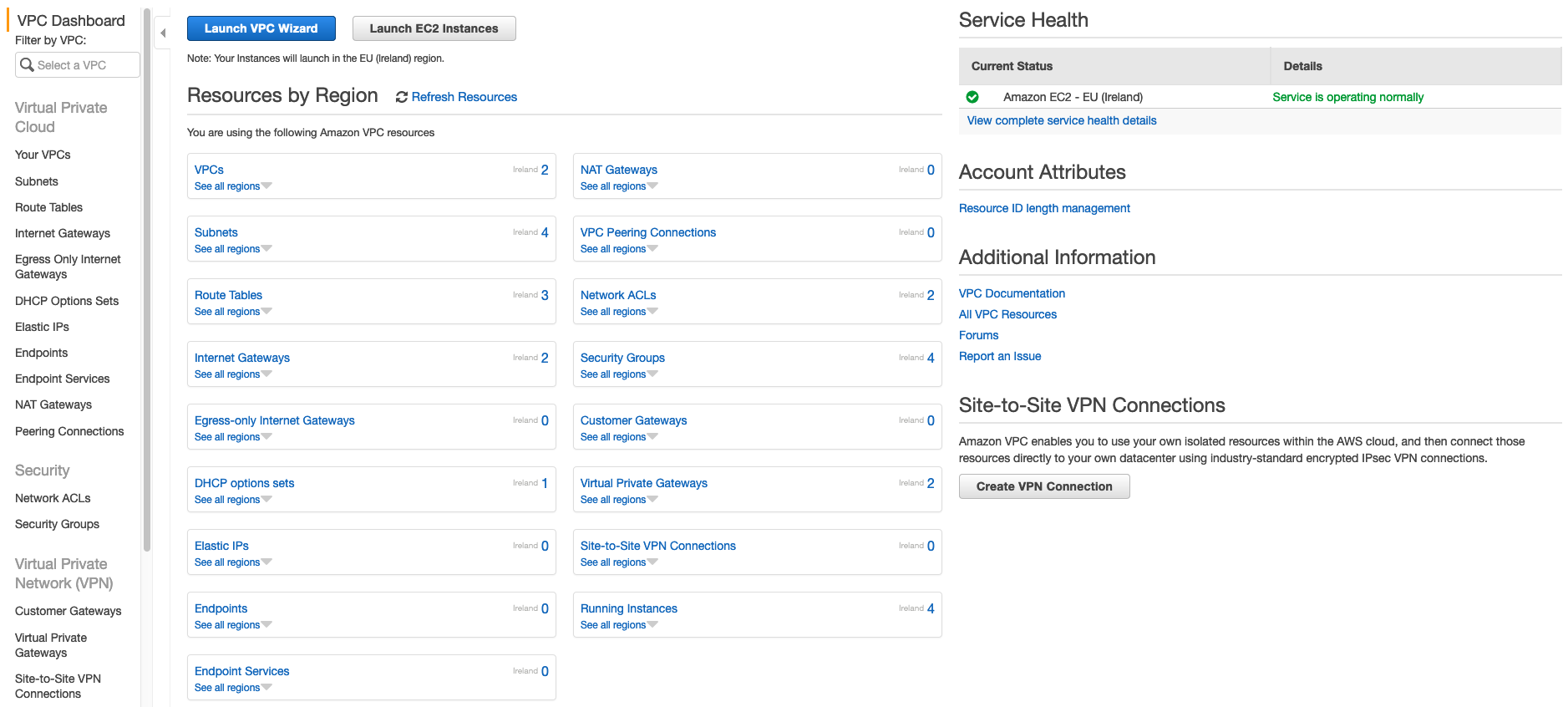Image resolution: width=1568 pixels, height=707 pixels.
Task: Expand See all regions under Elastic IPs card
Action: pos(233,562)
